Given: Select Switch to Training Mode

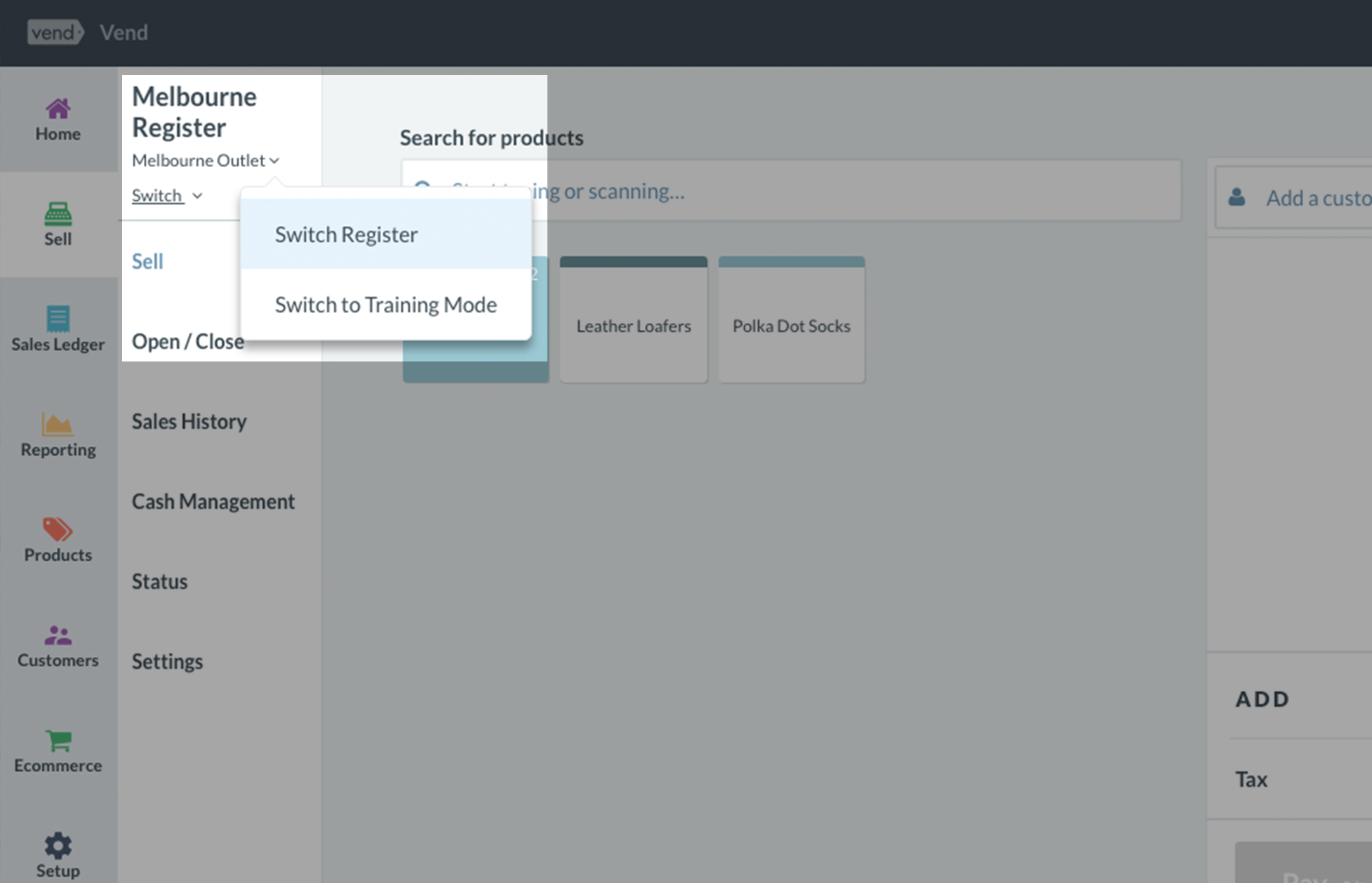Looking at the screenshot, I should pos(385,305).
